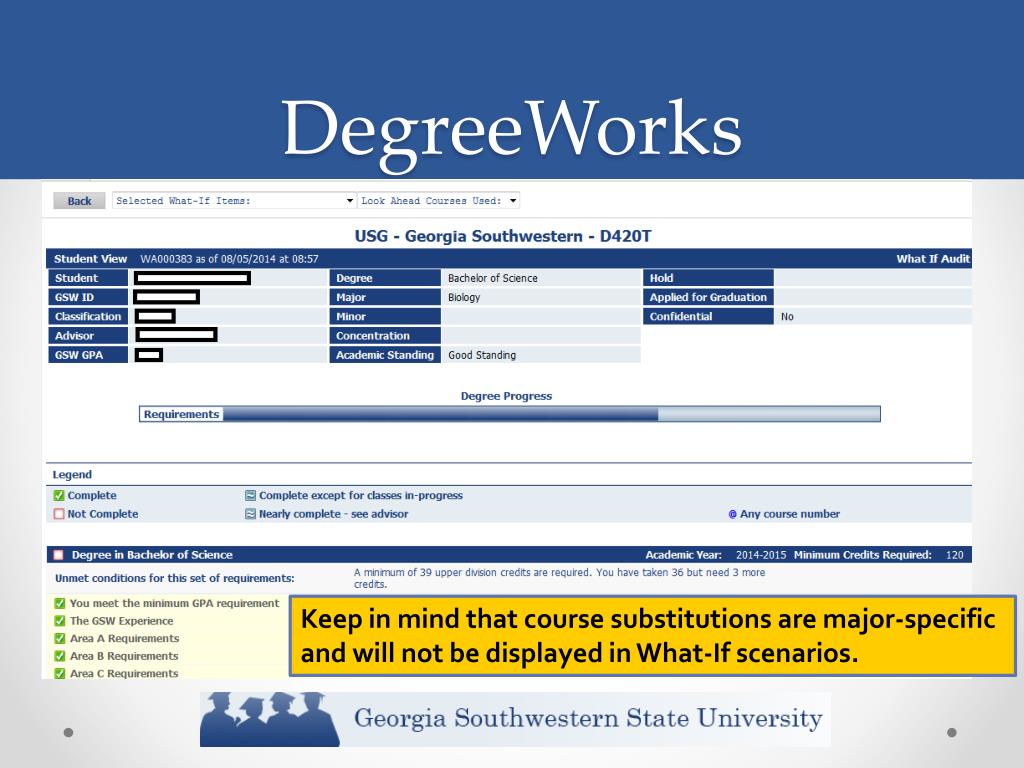Open the Look Ahead Courses Used dropdown
Screen dimensions: 1024x768
click(438, 200)
